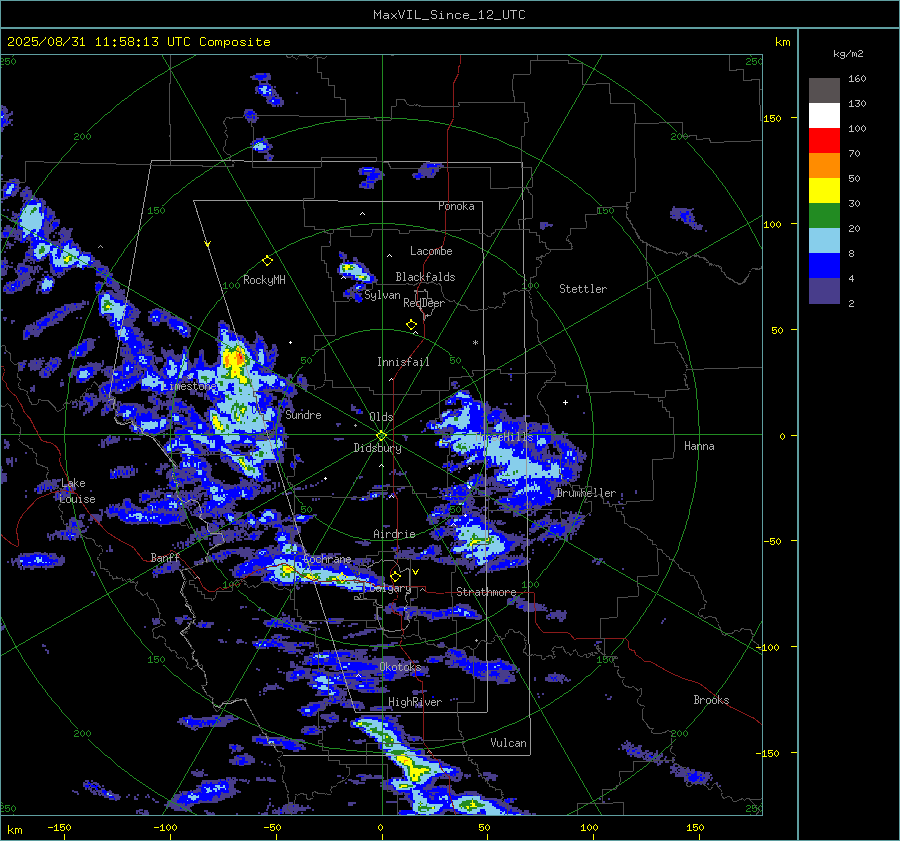Click the 2025/08/31 11:58:13 UTC Composite timestamp
The image size is (900, 841).
point(138,42)
